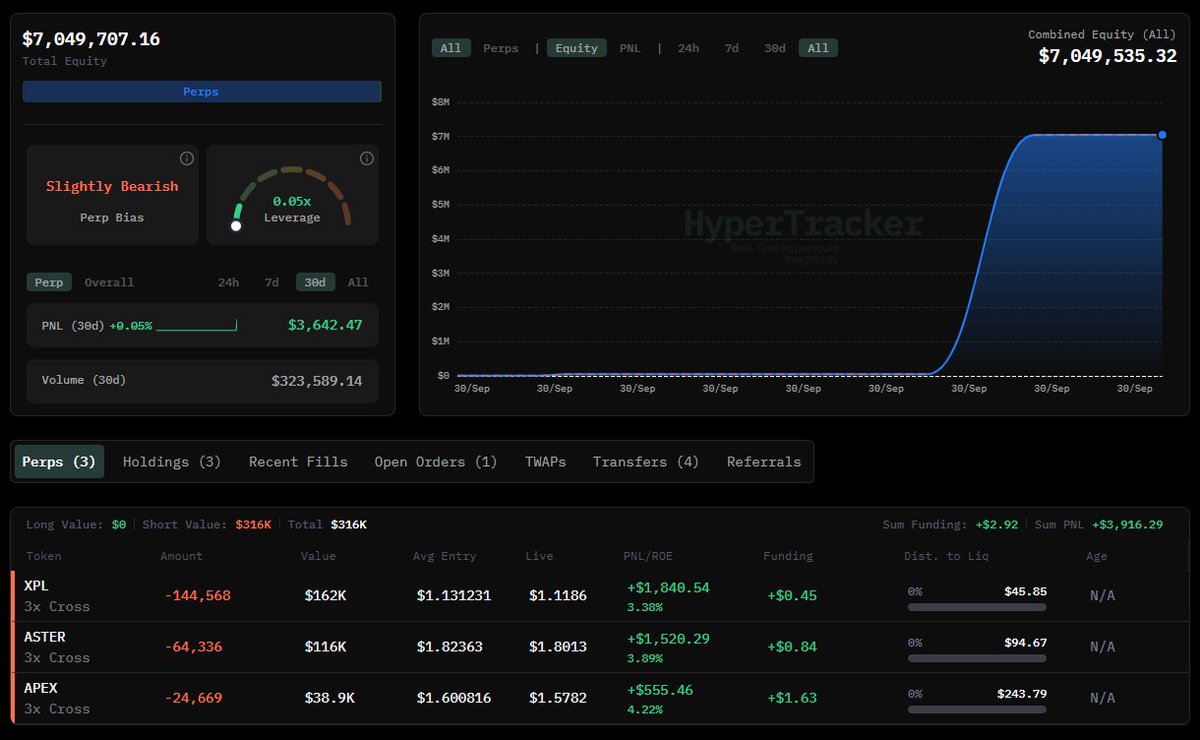Image resolution: width=1200 pixels, height=740 pixels.
Task: Click Short Value $316K
Action: pyautogui.click(x=253, y=524)
